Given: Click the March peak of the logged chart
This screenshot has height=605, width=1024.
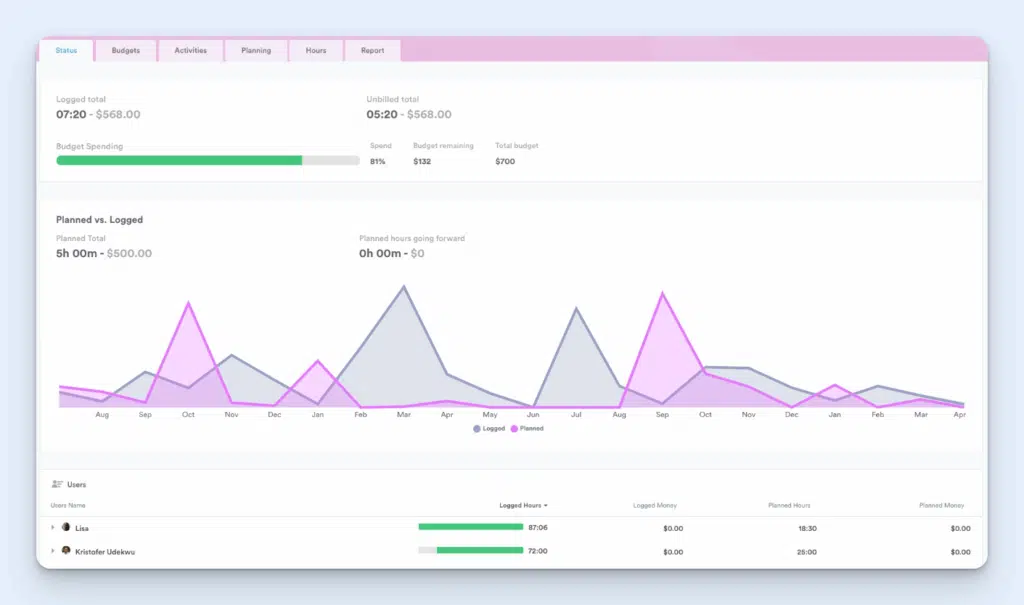Looking at the screenshot, I should pos(404,287).
